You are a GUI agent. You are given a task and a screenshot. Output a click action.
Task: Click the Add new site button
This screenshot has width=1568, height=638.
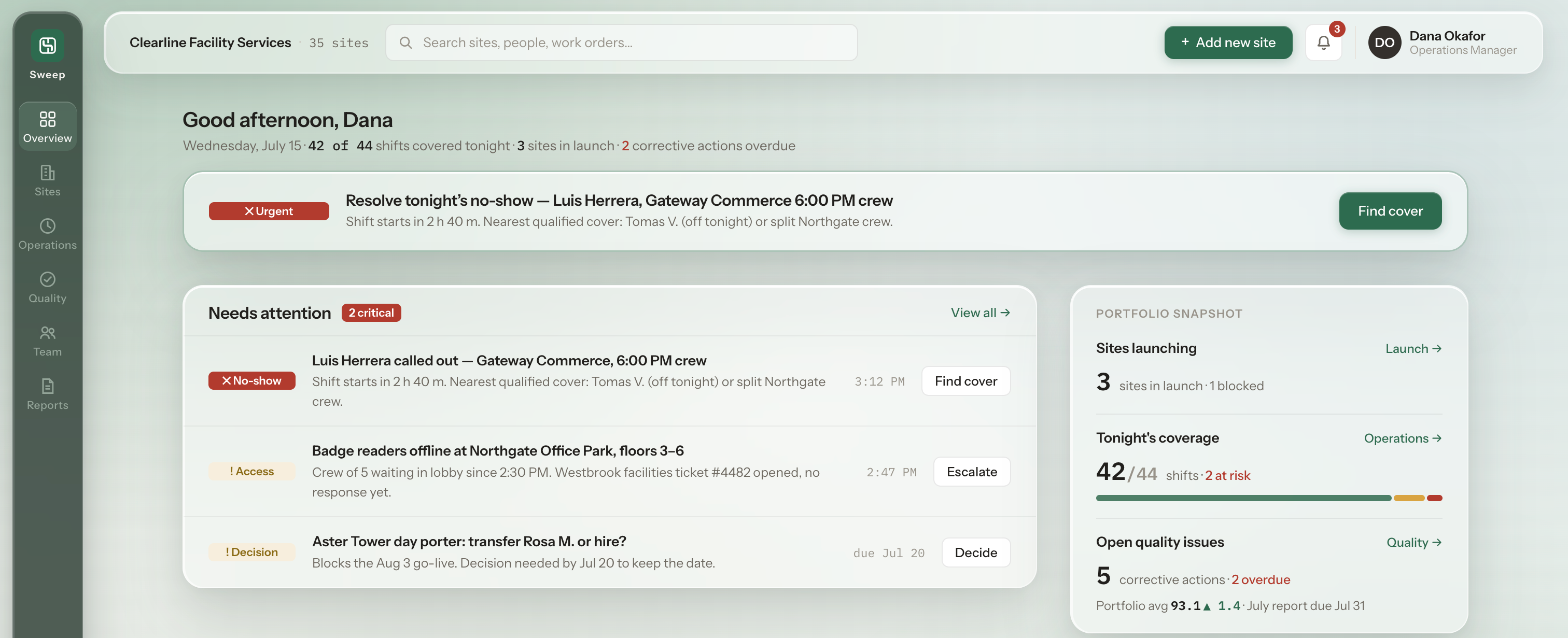[x=1228, y=42]
